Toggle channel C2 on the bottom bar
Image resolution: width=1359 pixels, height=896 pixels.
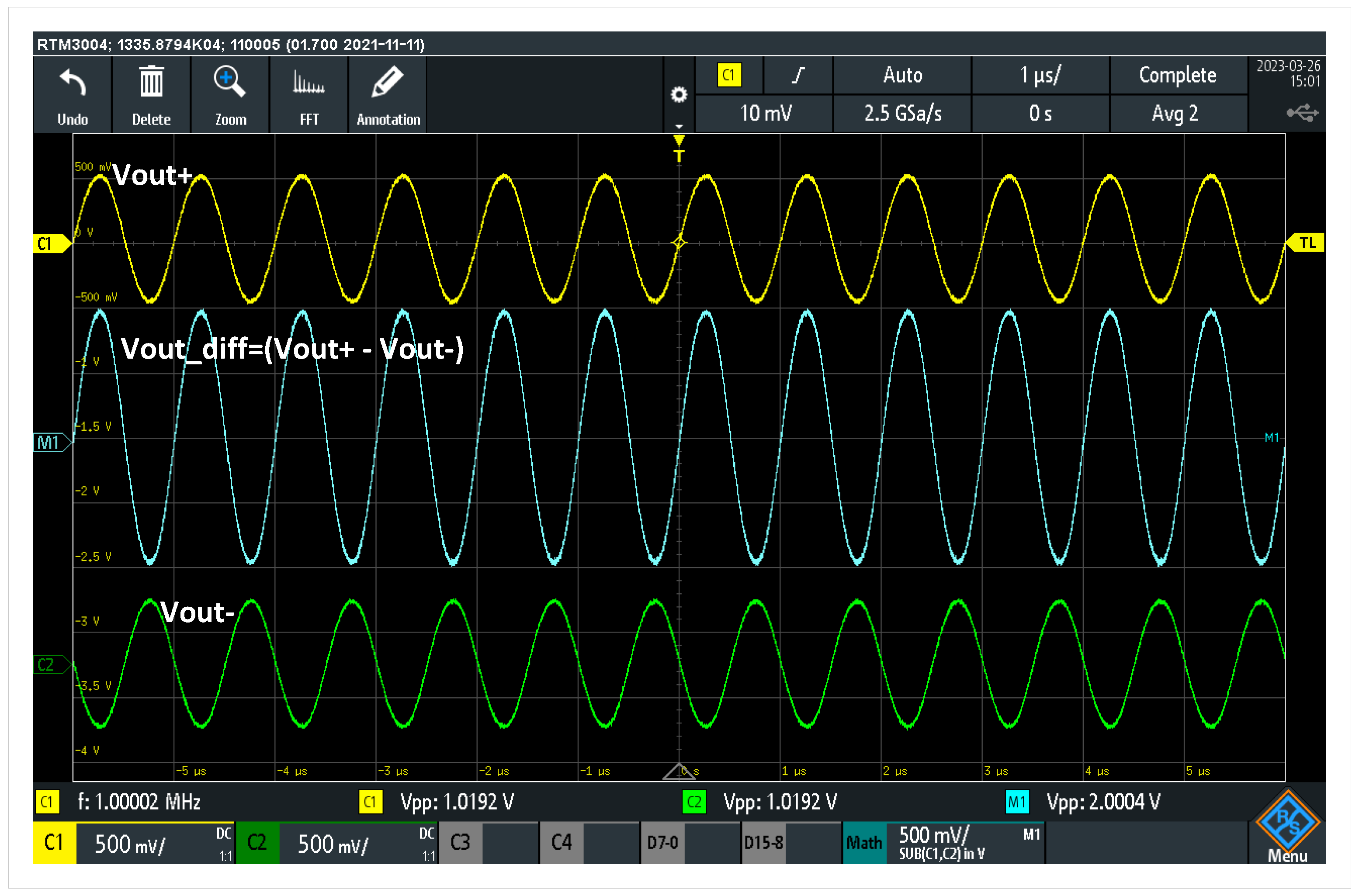coord(257,843)
